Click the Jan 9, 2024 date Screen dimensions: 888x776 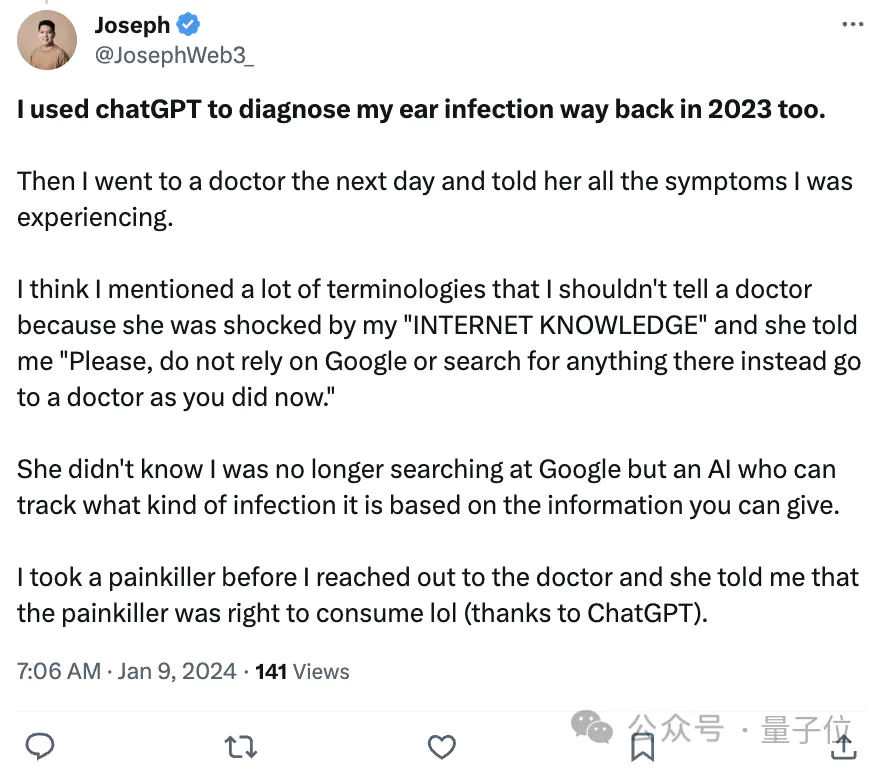coord(177,671)
